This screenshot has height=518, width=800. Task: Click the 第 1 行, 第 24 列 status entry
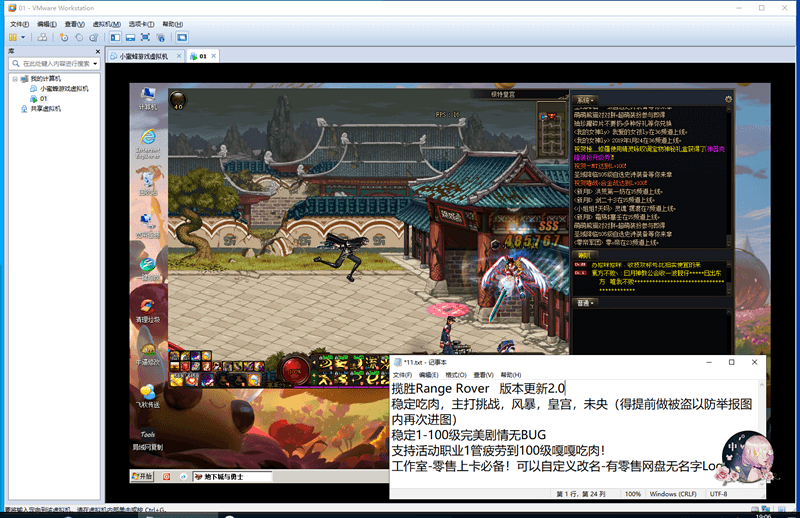581,494
